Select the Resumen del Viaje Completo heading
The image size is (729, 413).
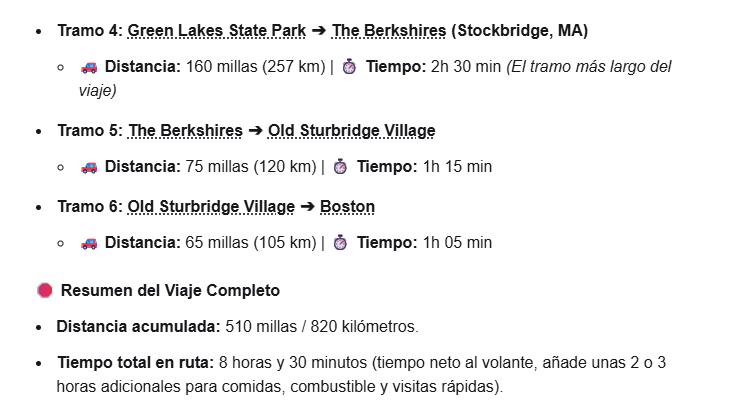[x=170, y=291]
